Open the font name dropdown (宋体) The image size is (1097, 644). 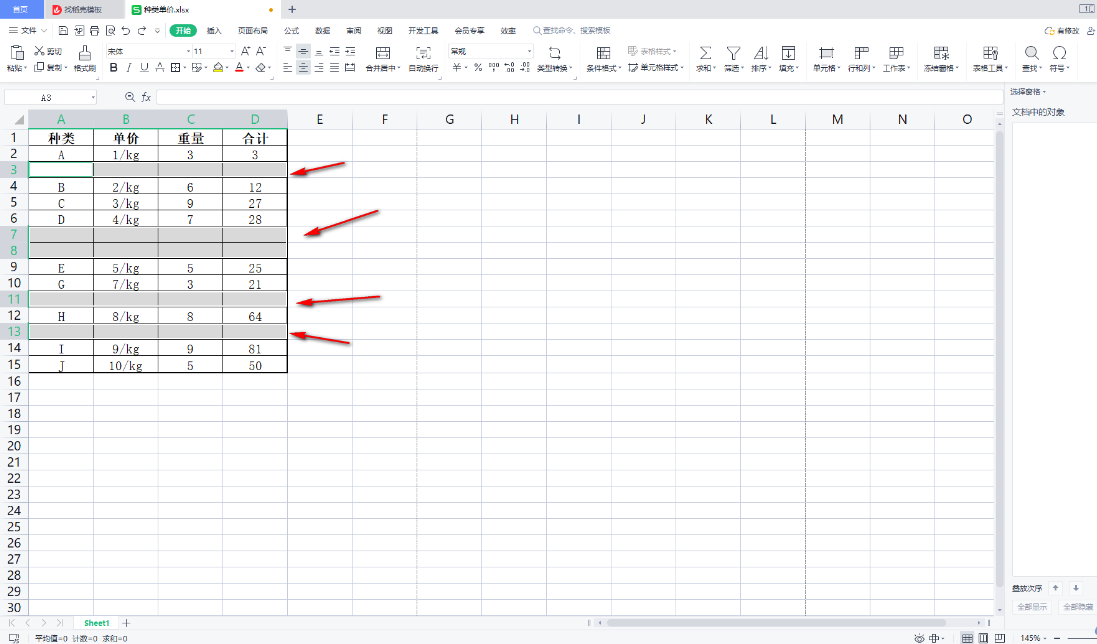(188, 51)
